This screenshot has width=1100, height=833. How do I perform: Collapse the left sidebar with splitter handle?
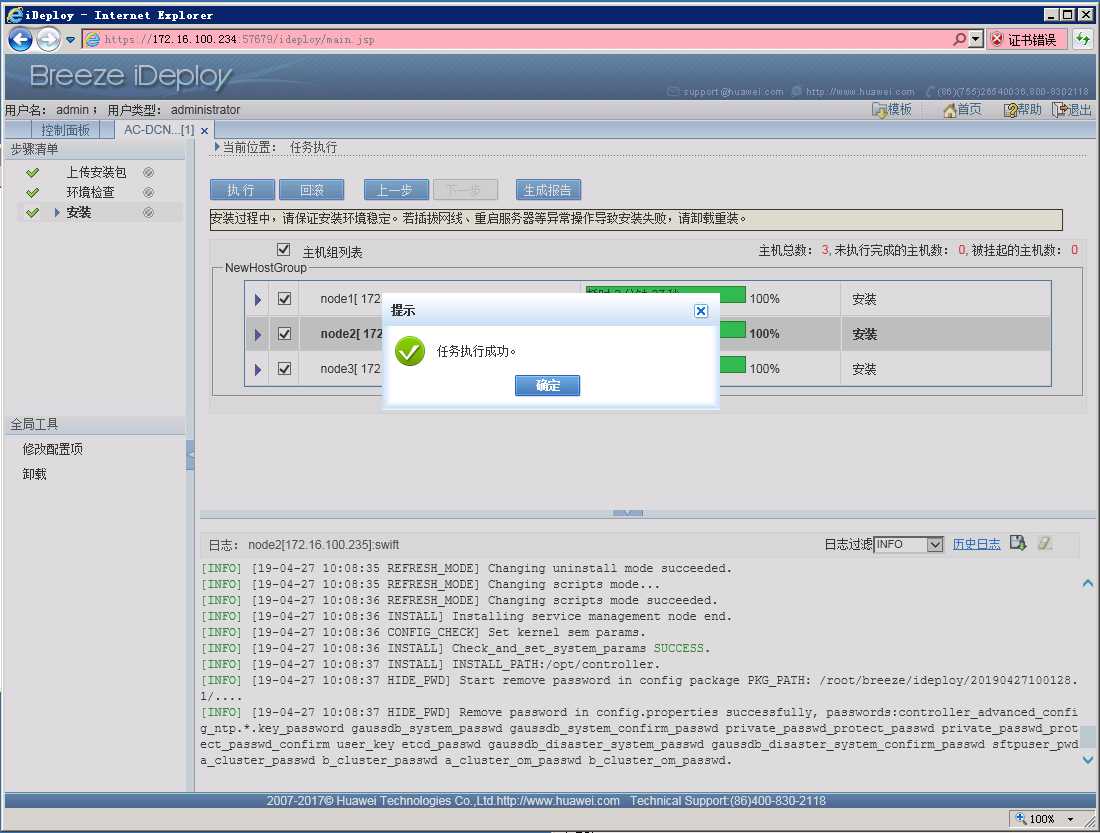click(x=190, y=455)
